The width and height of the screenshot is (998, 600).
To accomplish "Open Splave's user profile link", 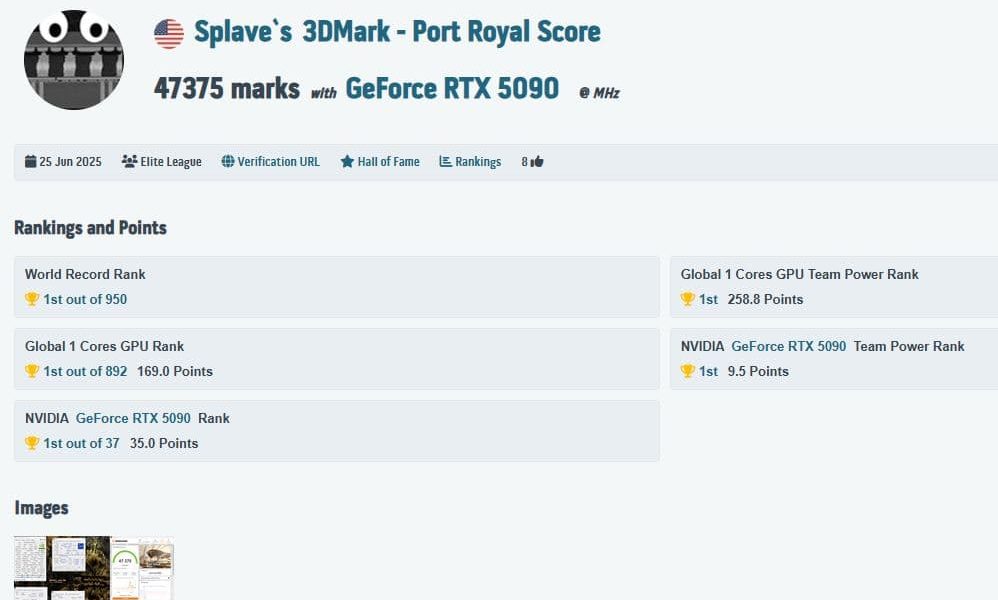I will coord(243,32).
